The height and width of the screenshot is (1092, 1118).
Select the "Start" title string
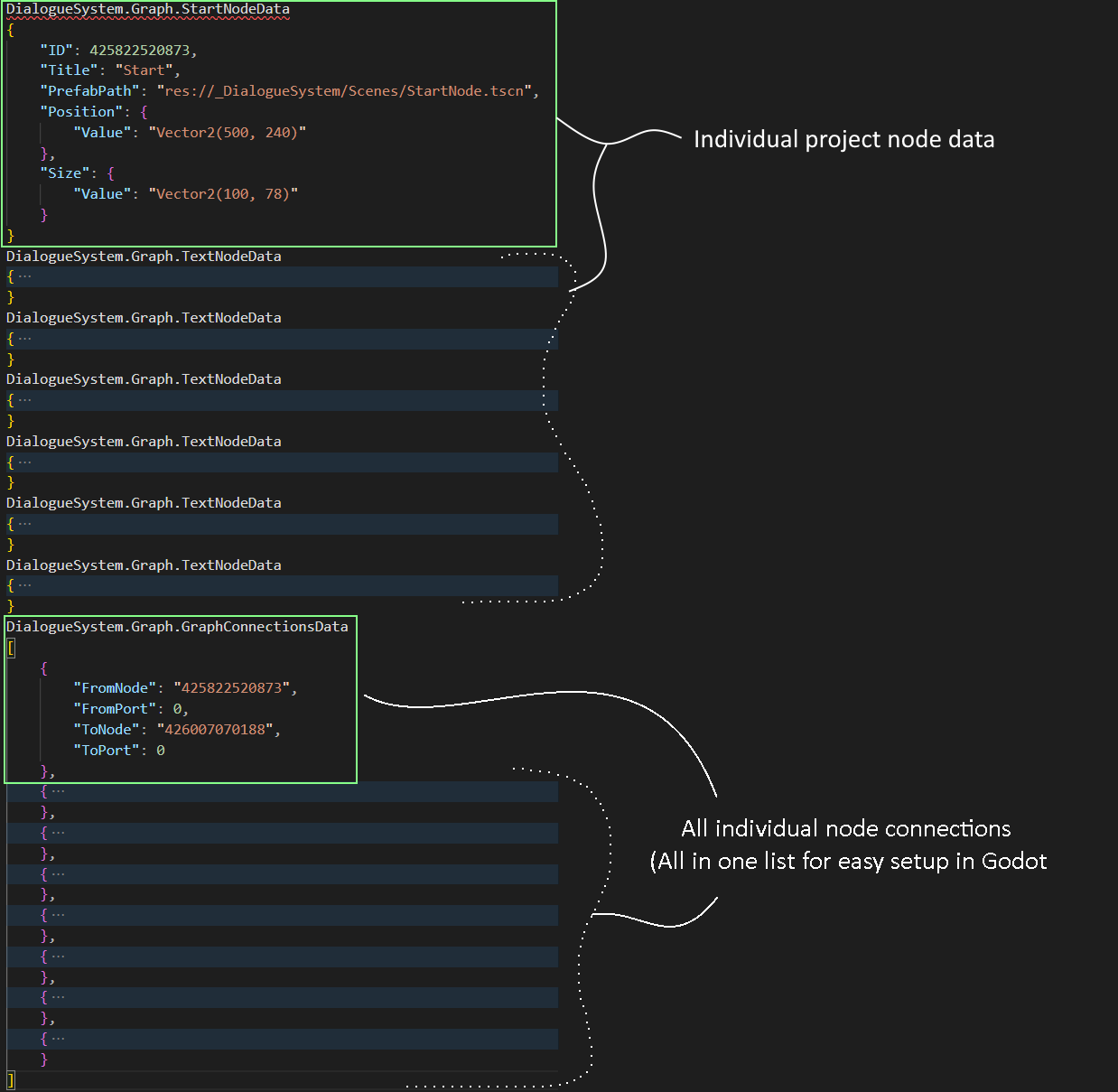click(144, 70)
